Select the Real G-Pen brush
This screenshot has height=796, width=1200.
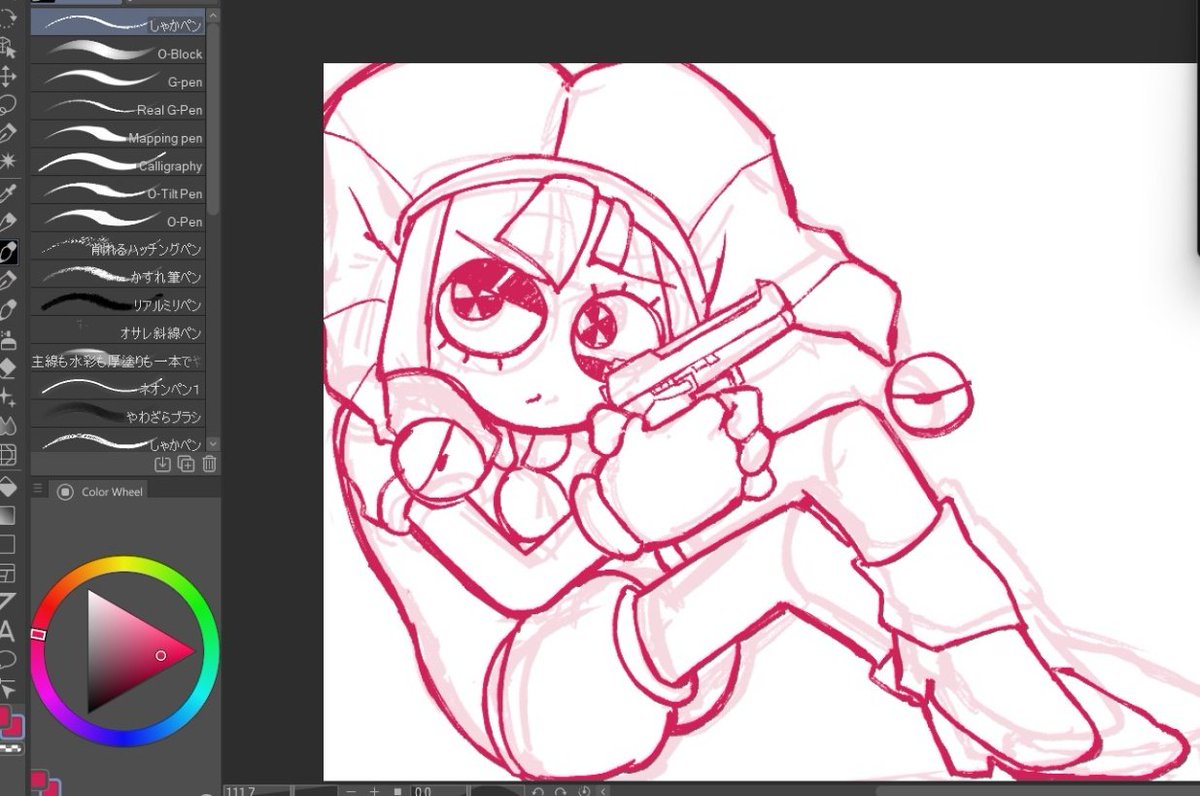click(118, 106)
